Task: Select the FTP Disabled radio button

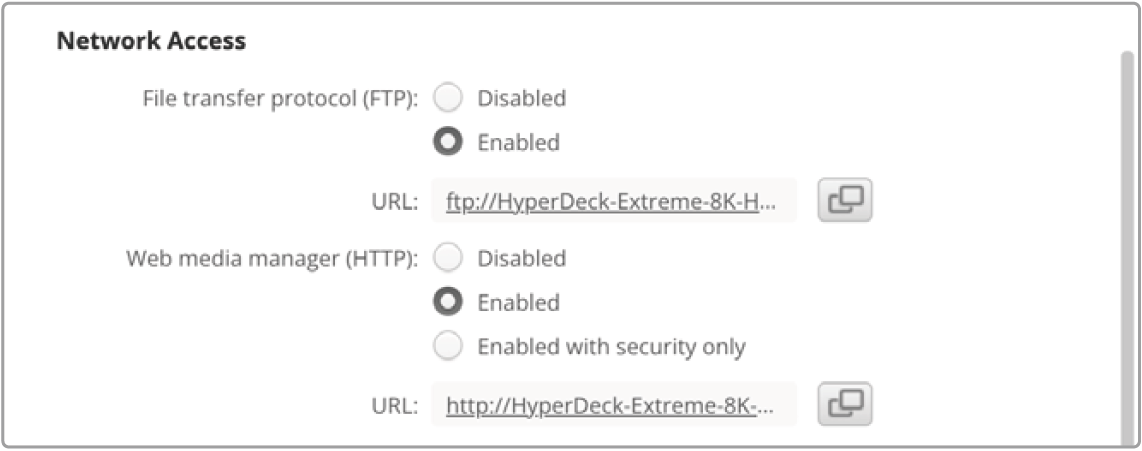Action: point(447,98)
